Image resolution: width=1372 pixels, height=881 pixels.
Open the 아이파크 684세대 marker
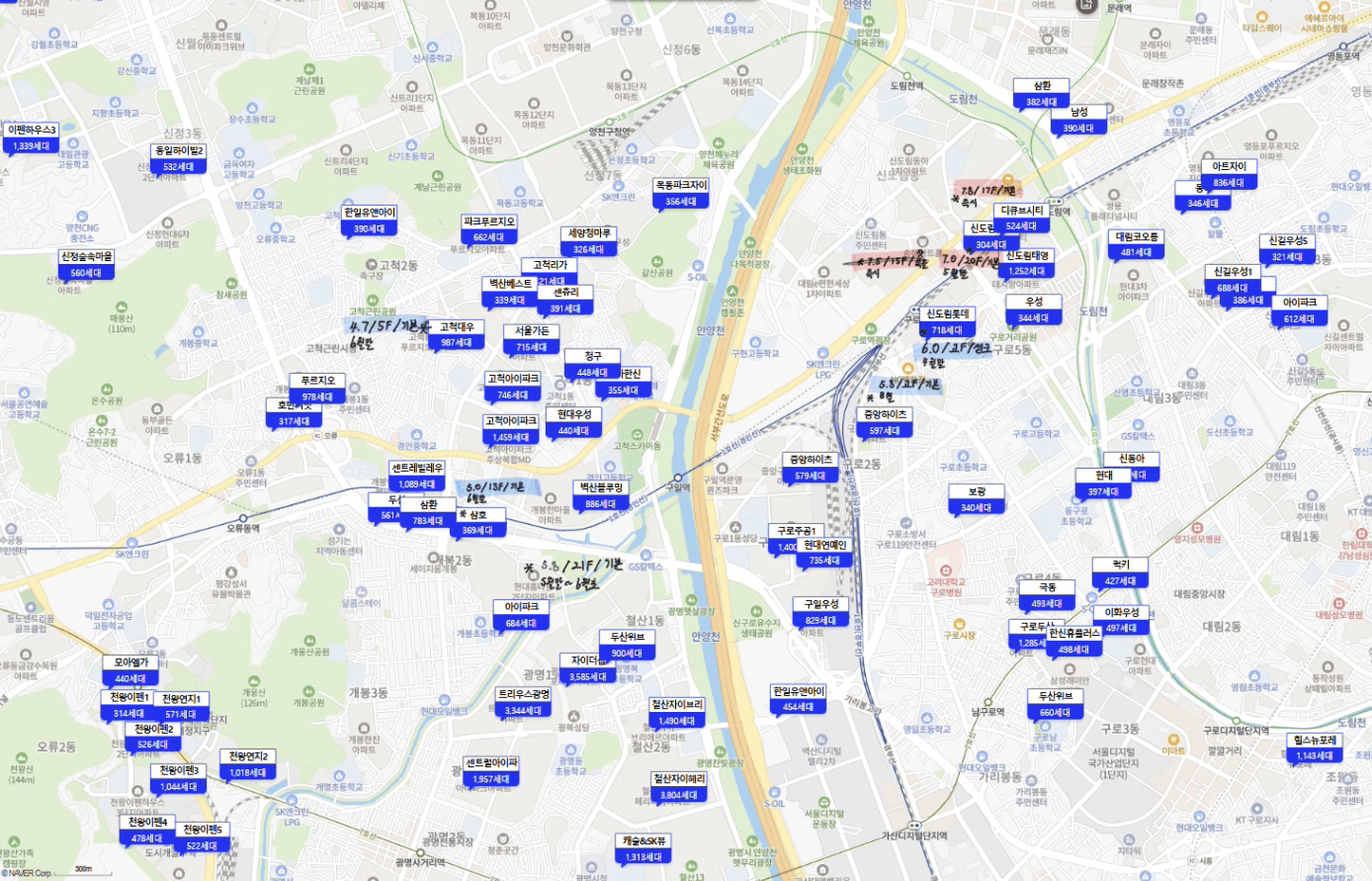522,615
